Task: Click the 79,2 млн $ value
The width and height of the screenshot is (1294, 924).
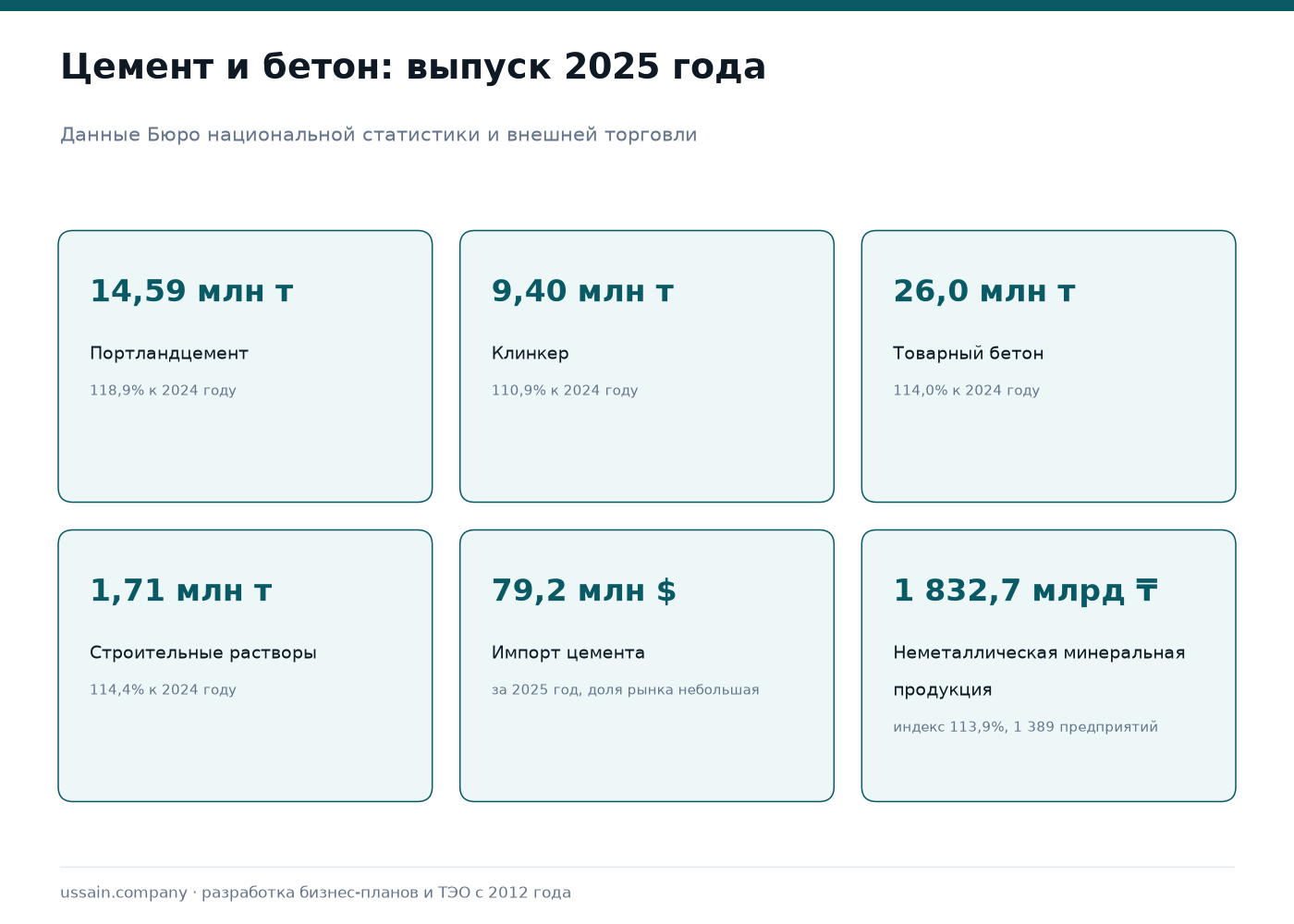Action: coord(583,590)
